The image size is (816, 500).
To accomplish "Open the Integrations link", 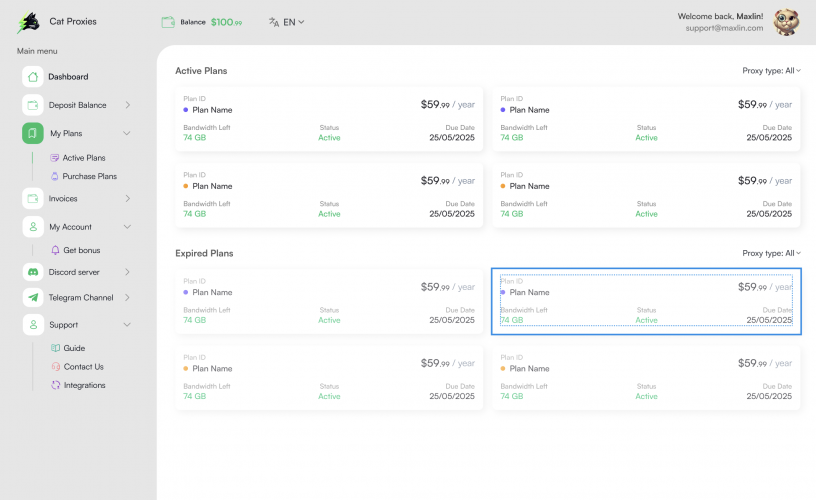I will pos(84,386).
